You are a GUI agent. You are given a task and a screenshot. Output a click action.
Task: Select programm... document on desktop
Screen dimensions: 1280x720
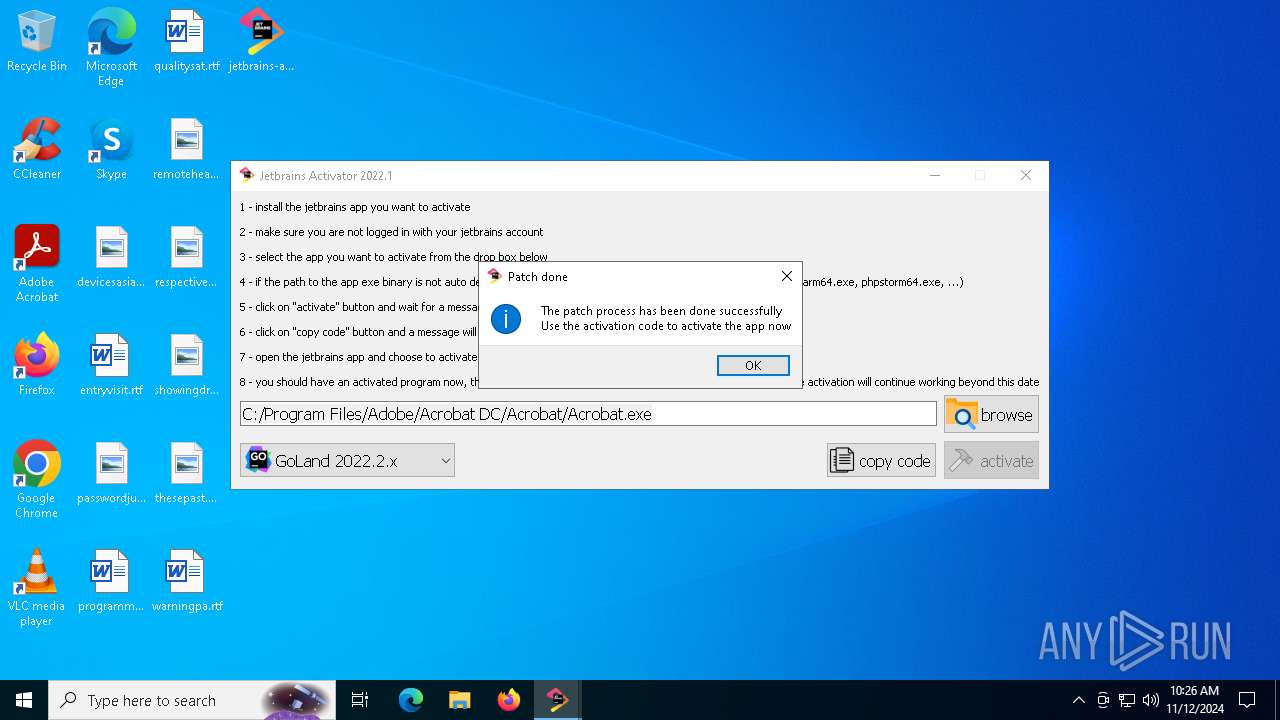111,582
